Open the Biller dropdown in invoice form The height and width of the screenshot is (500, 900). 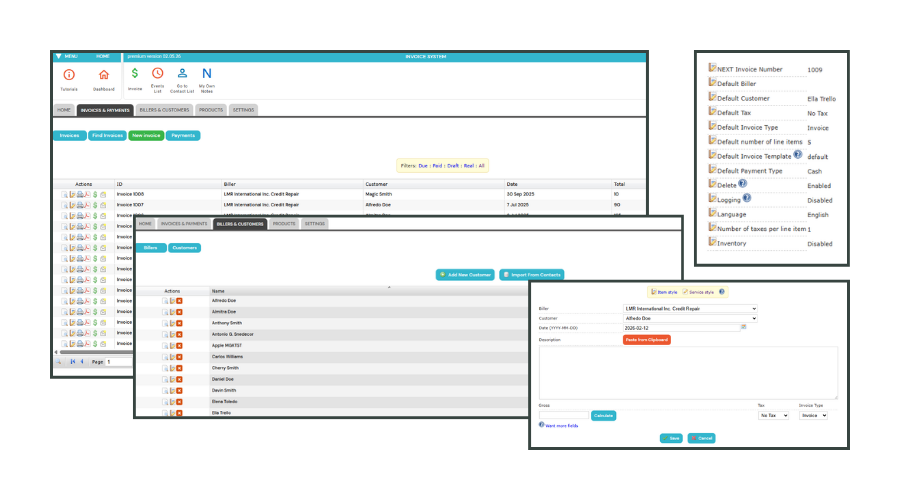pos(690,309)
